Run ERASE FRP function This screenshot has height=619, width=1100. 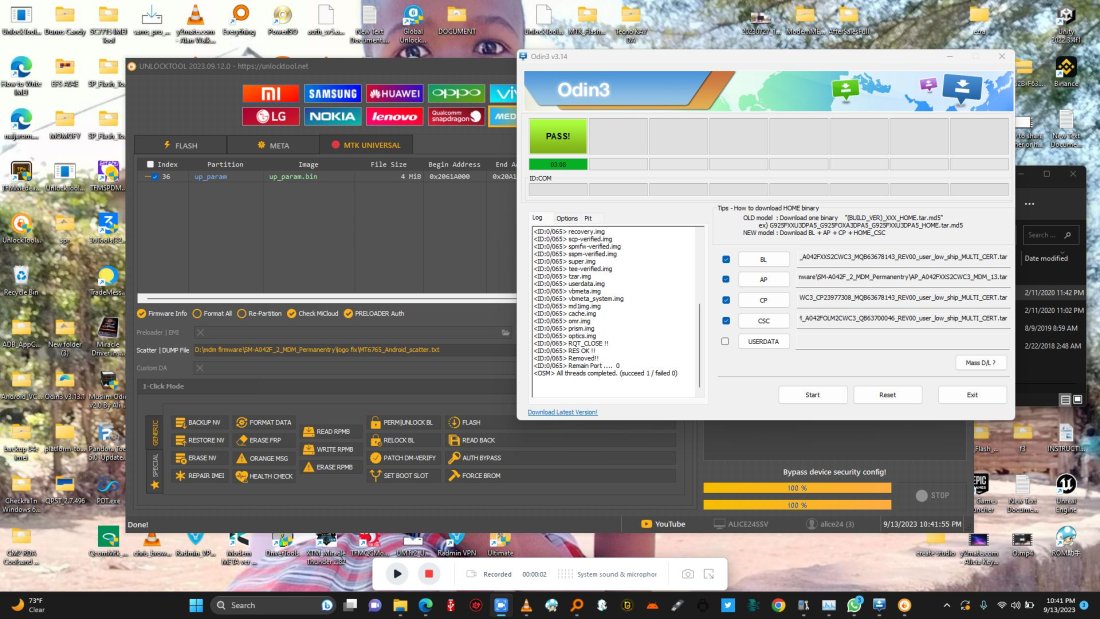point(258,440)
